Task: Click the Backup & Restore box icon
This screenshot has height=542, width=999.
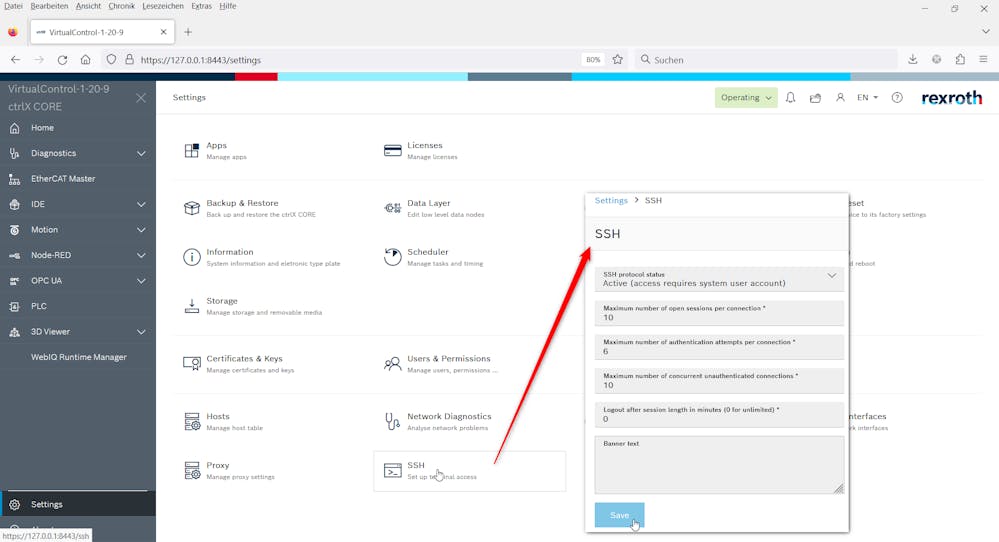Action: (x=192, y=208)
